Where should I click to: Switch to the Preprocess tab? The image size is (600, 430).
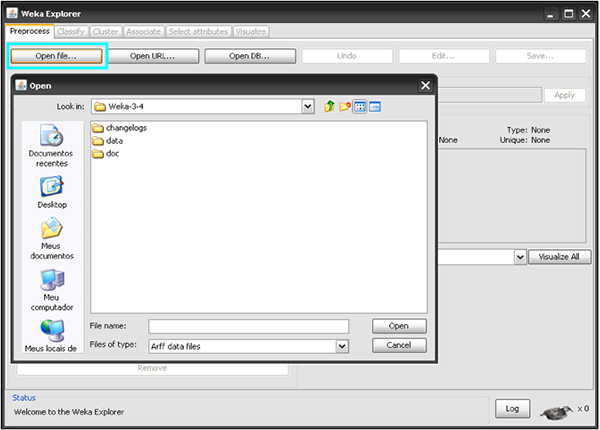click(29, 31)
